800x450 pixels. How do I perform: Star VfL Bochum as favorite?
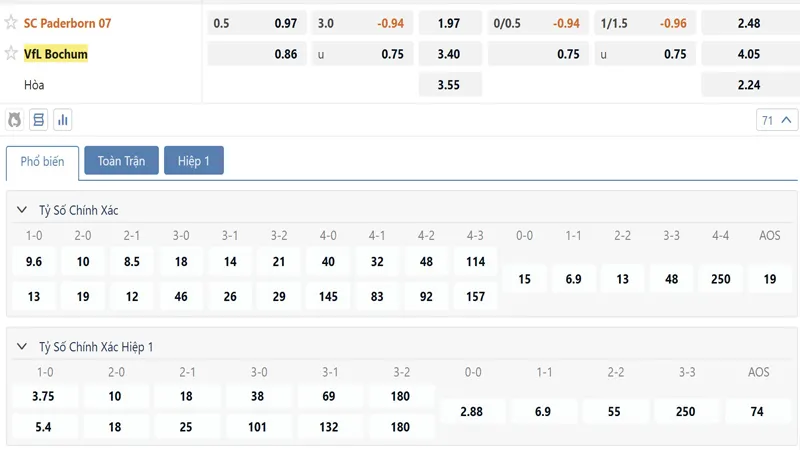pos(11,53)
